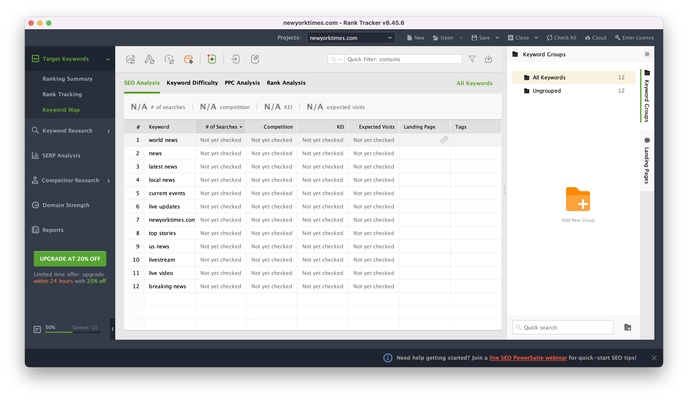Expand the dropdown arrow next to Open
The height and width of the screenshot is (400, 688).
tap(461, 38)
